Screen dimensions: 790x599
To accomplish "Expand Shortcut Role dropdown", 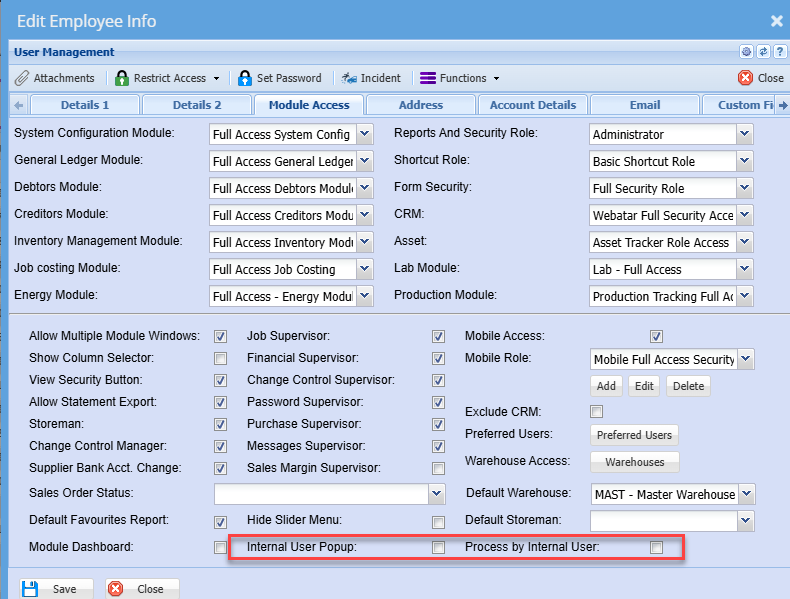I will pos(745,161).
